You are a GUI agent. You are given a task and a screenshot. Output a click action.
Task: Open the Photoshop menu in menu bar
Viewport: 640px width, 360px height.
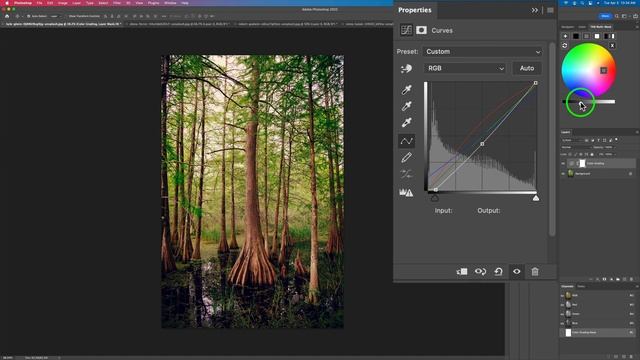(23, 3)
